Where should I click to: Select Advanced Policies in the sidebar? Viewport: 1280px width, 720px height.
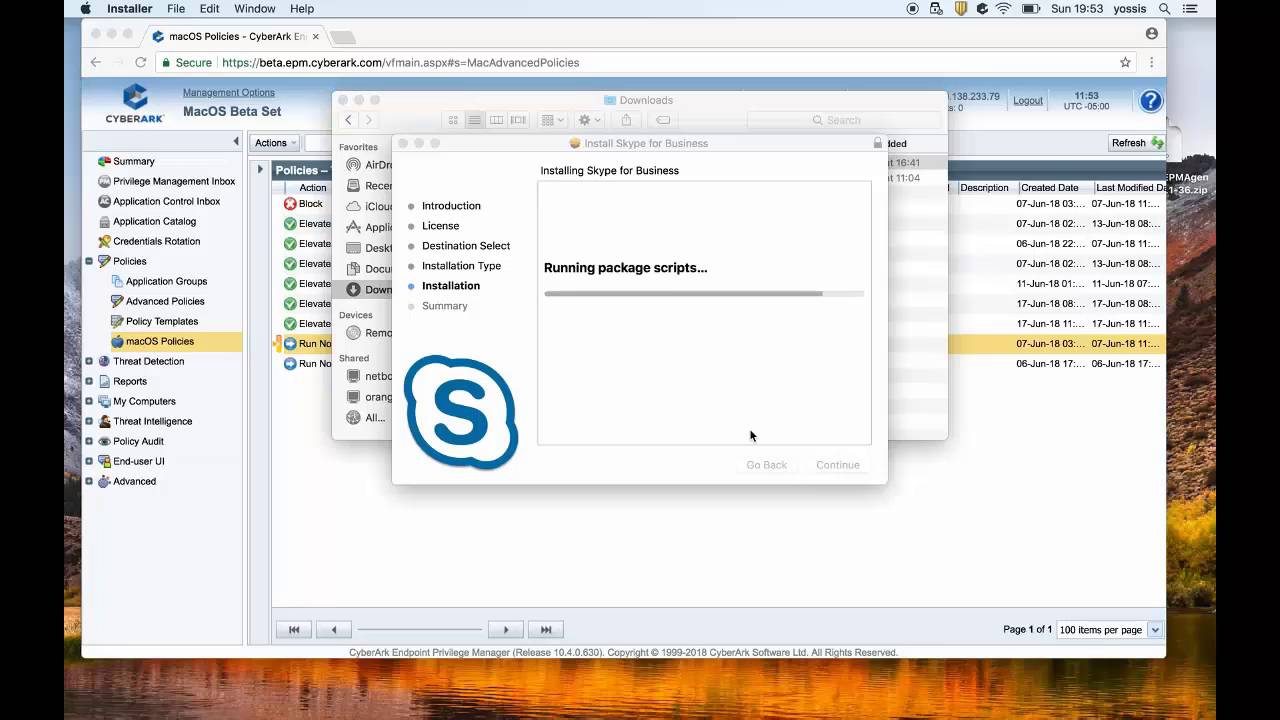click(x=165, y=301)
